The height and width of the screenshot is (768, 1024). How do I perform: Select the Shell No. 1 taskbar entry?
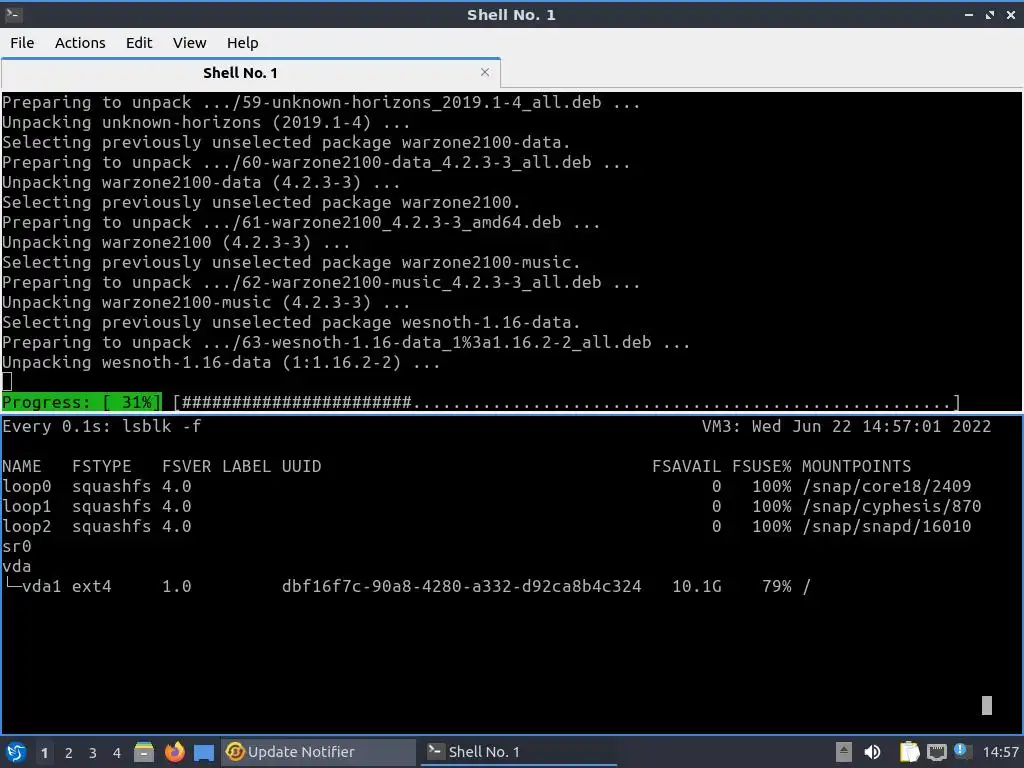[x=519, y=752]
